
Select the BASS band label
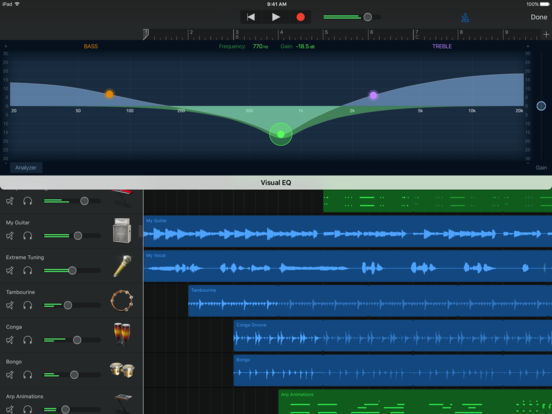[90, 46]
